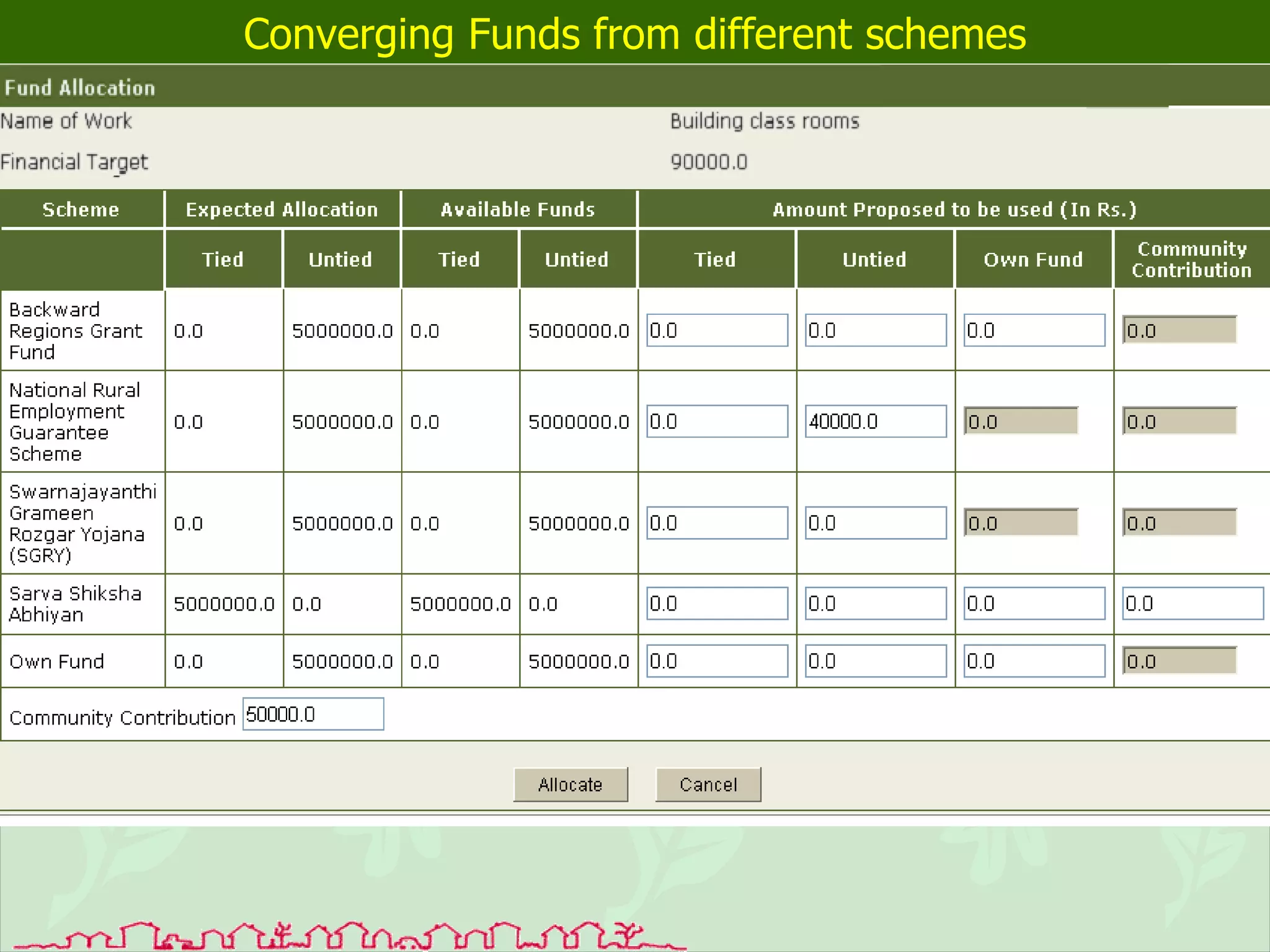
Task: Click the Available Funds column header
Action: [x=518, y=209]
